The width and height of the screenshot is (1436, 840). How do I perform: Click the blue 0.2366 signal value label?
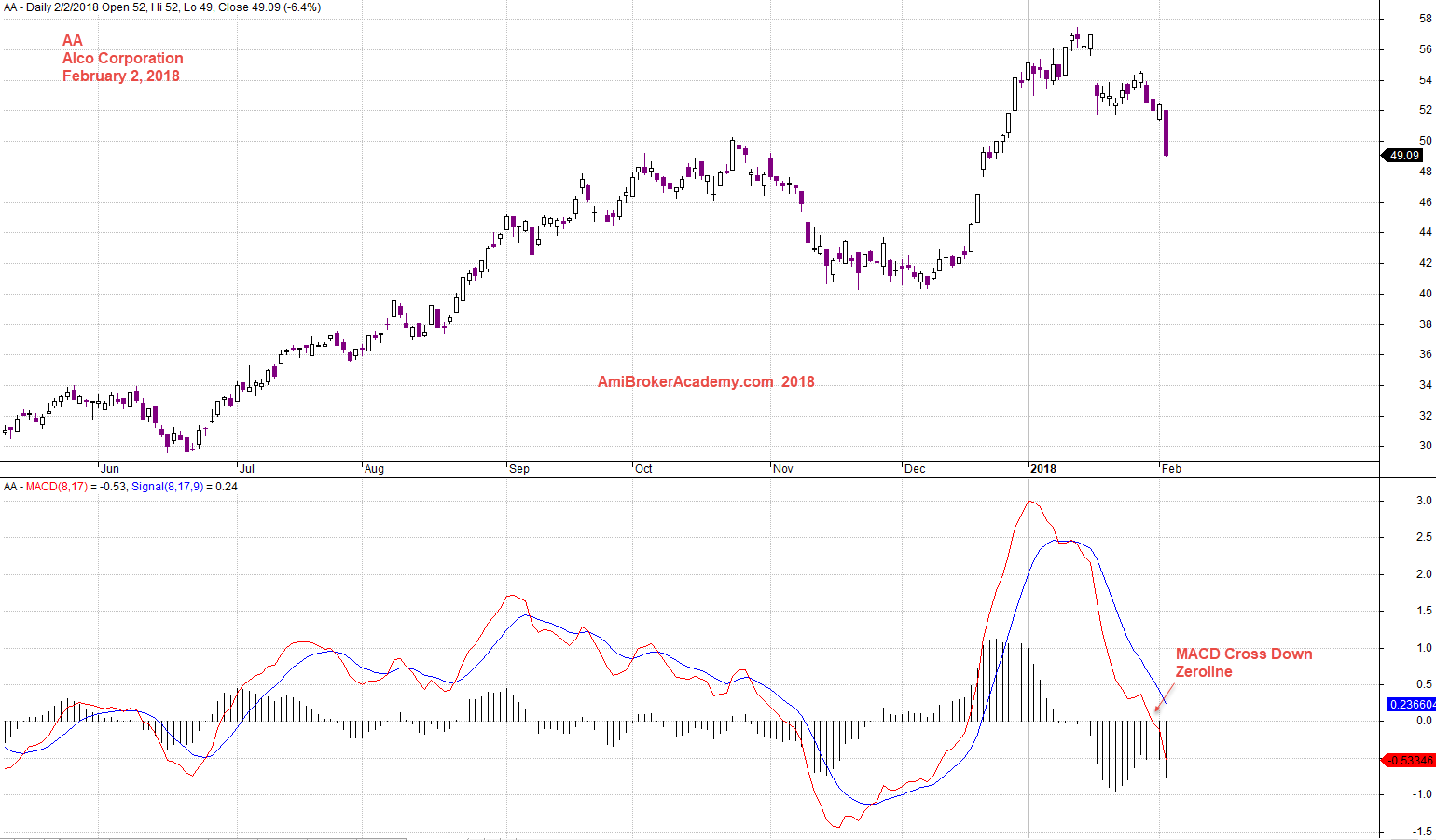1412,705
